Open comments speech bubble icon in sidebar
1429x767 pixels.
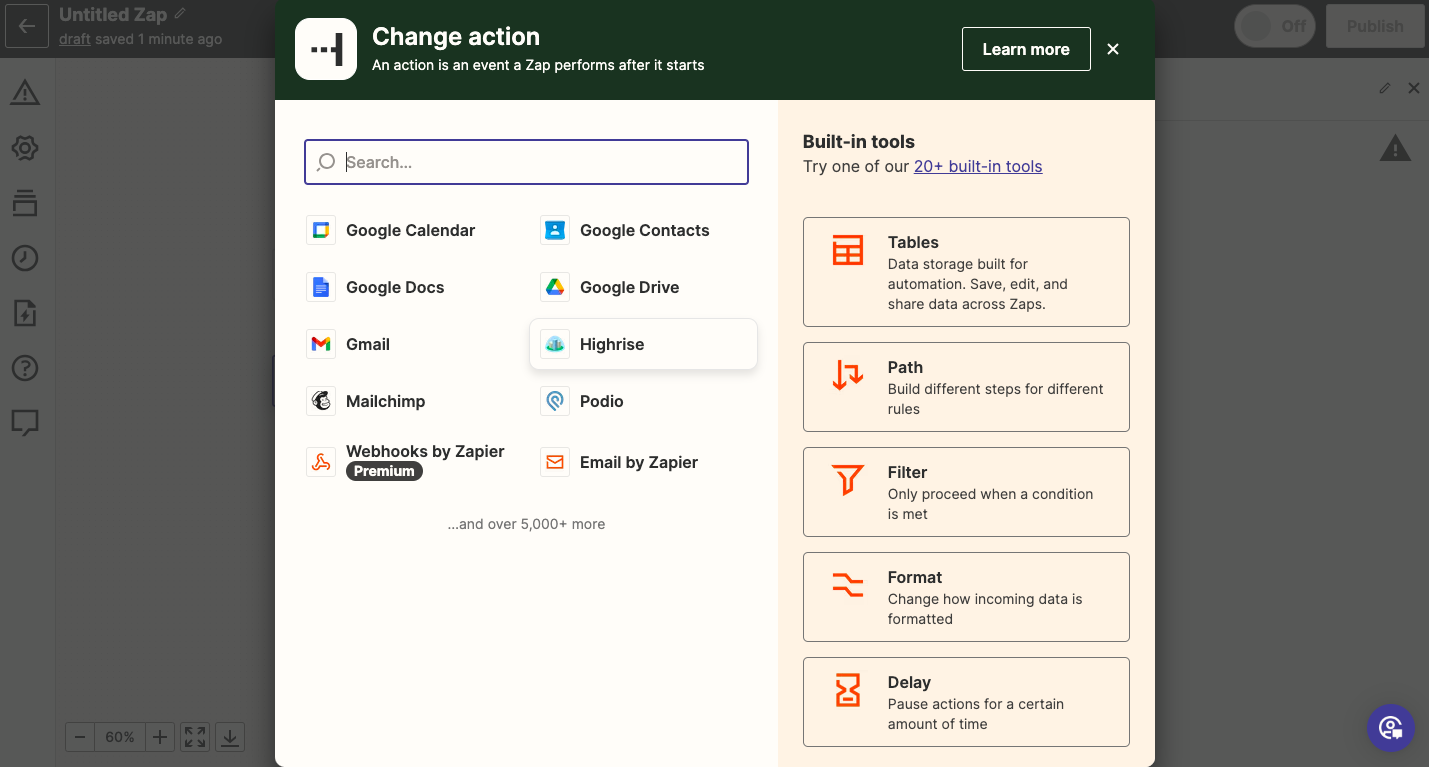(x=25, y=423)
